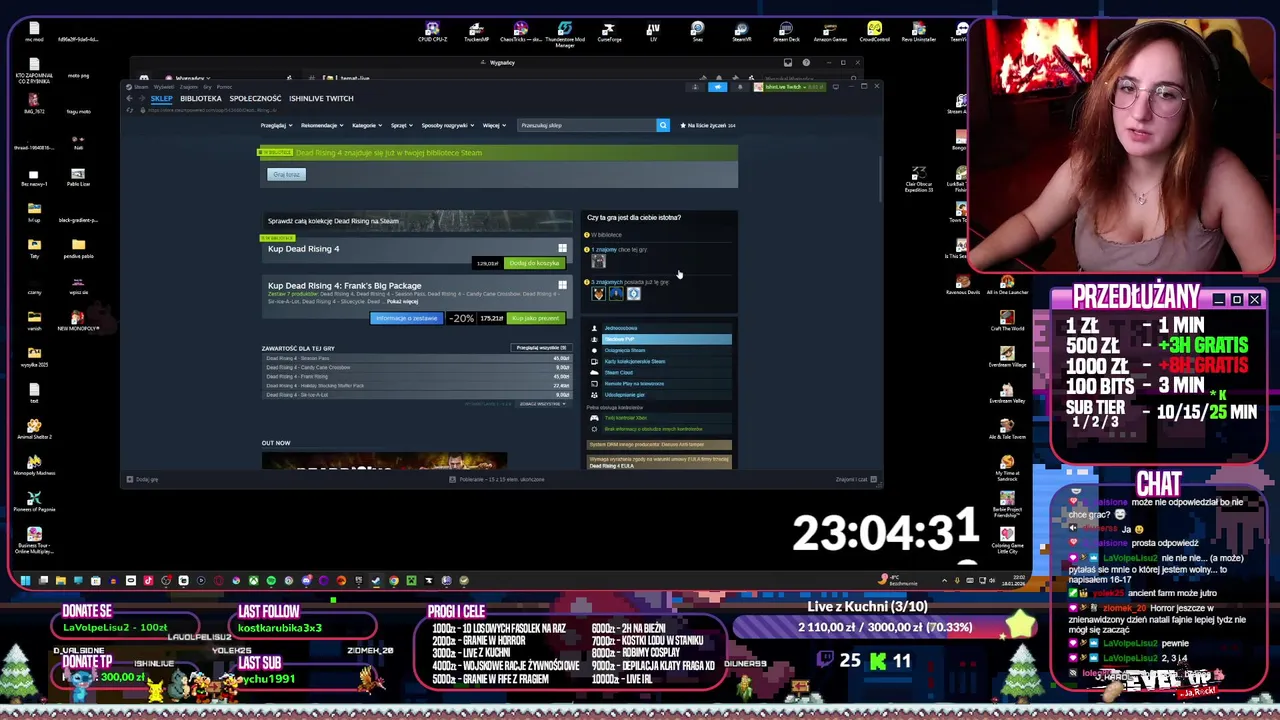
Task: Expand the Sprzęt store dropdown
Action: click(x=401, y=126)
